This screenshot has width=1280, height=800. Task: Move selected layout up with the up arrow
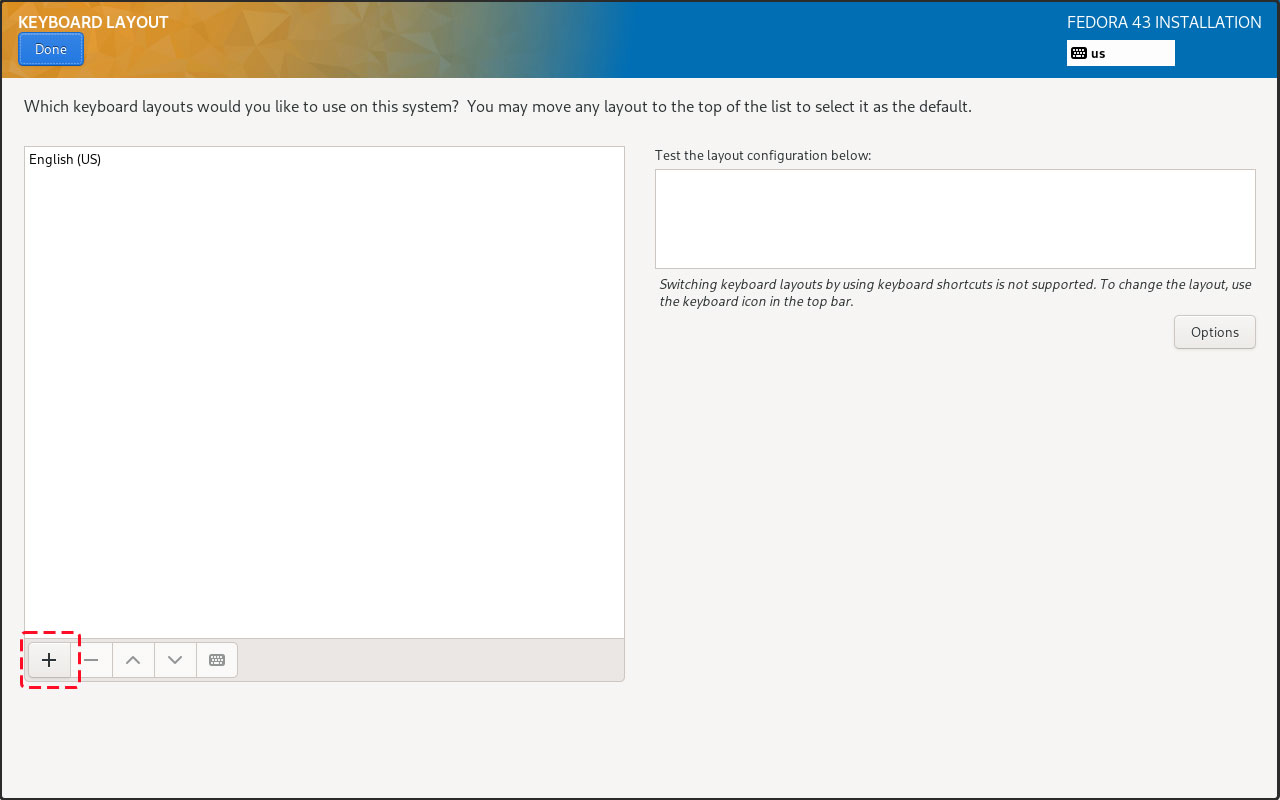pos(133,660)
